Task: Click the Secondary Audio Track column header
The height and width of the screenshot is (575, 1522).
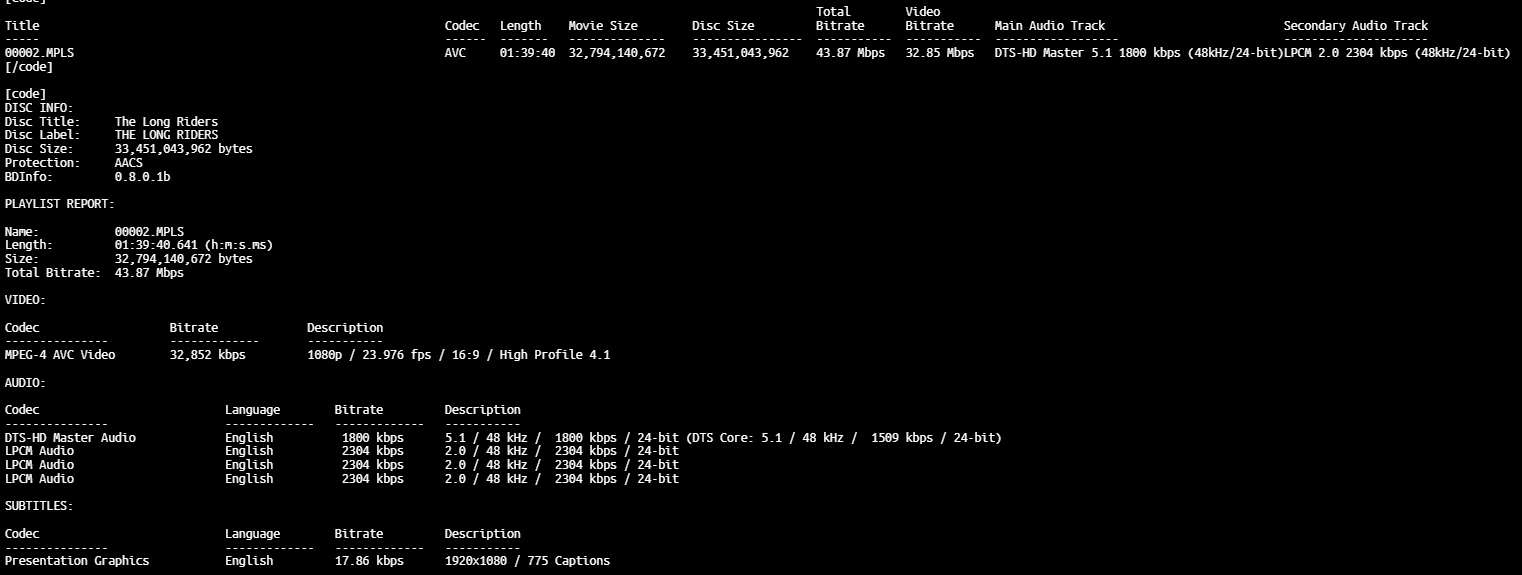Action: [x=1355, y=26]
